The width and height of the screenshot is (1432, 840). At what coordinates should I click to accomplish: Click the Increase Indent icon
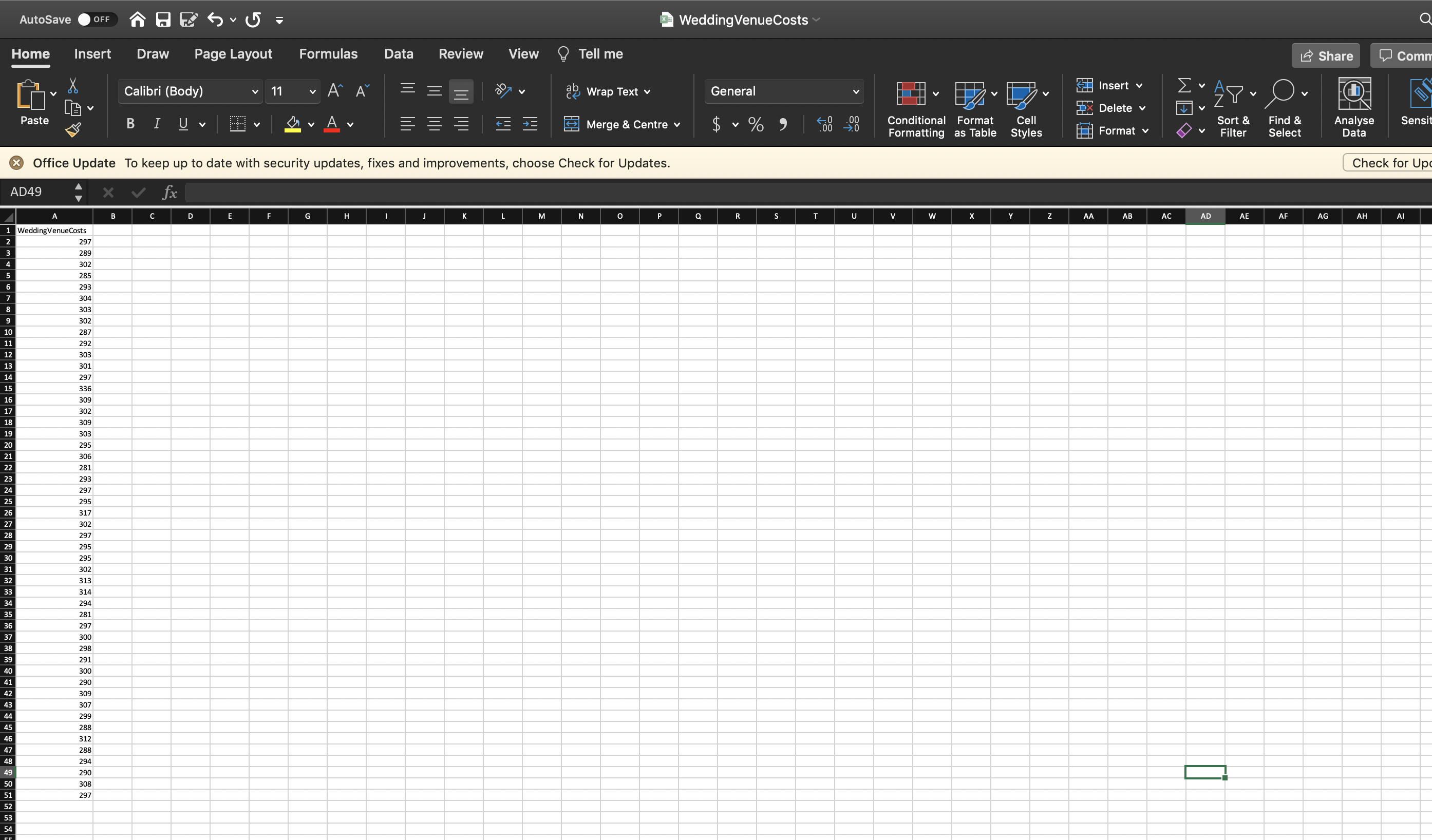tap(530, 124)
